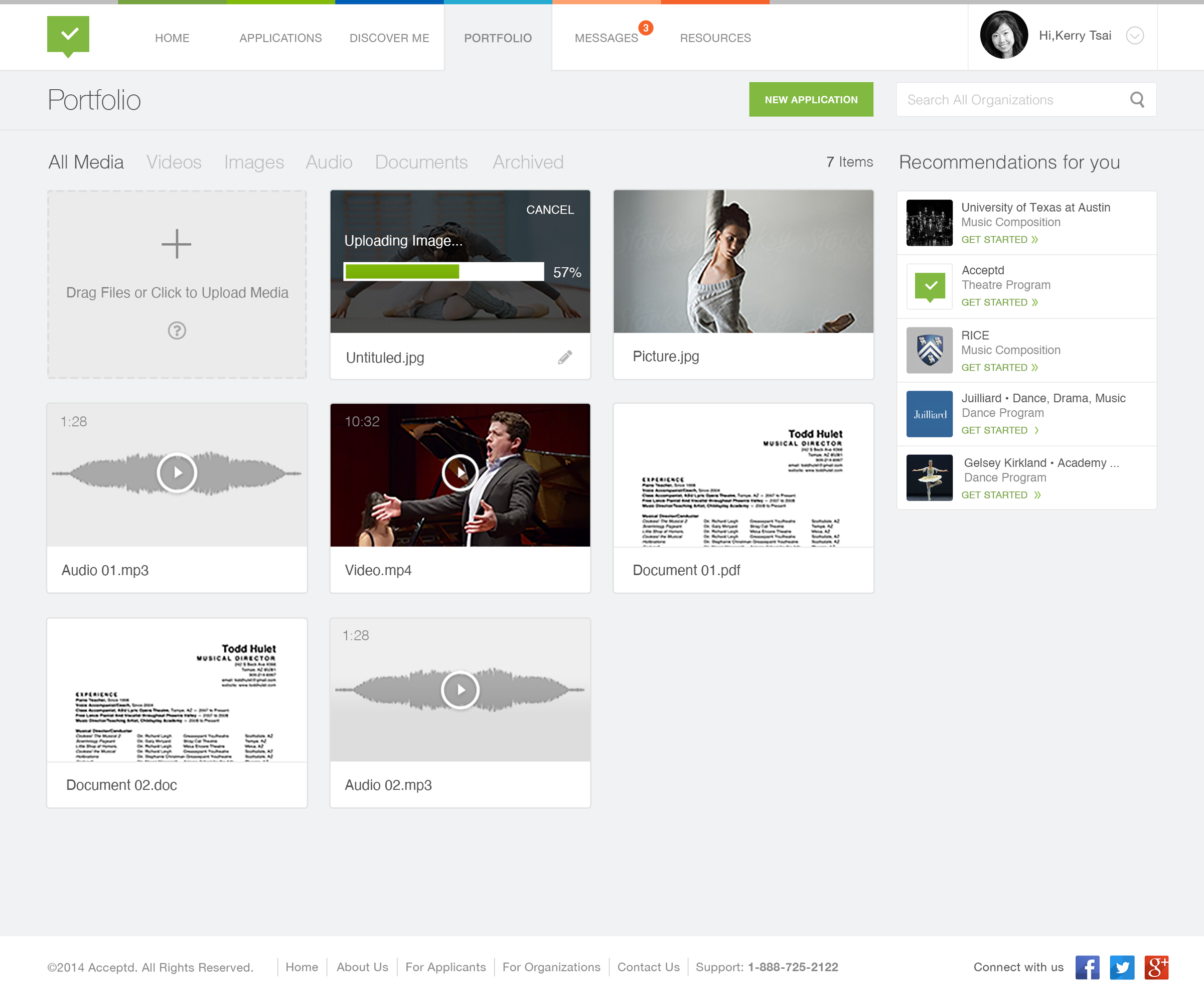Cancel the image upload
Screen dimensions: 1204x999
pyautogui.click(x=550, y=210)
